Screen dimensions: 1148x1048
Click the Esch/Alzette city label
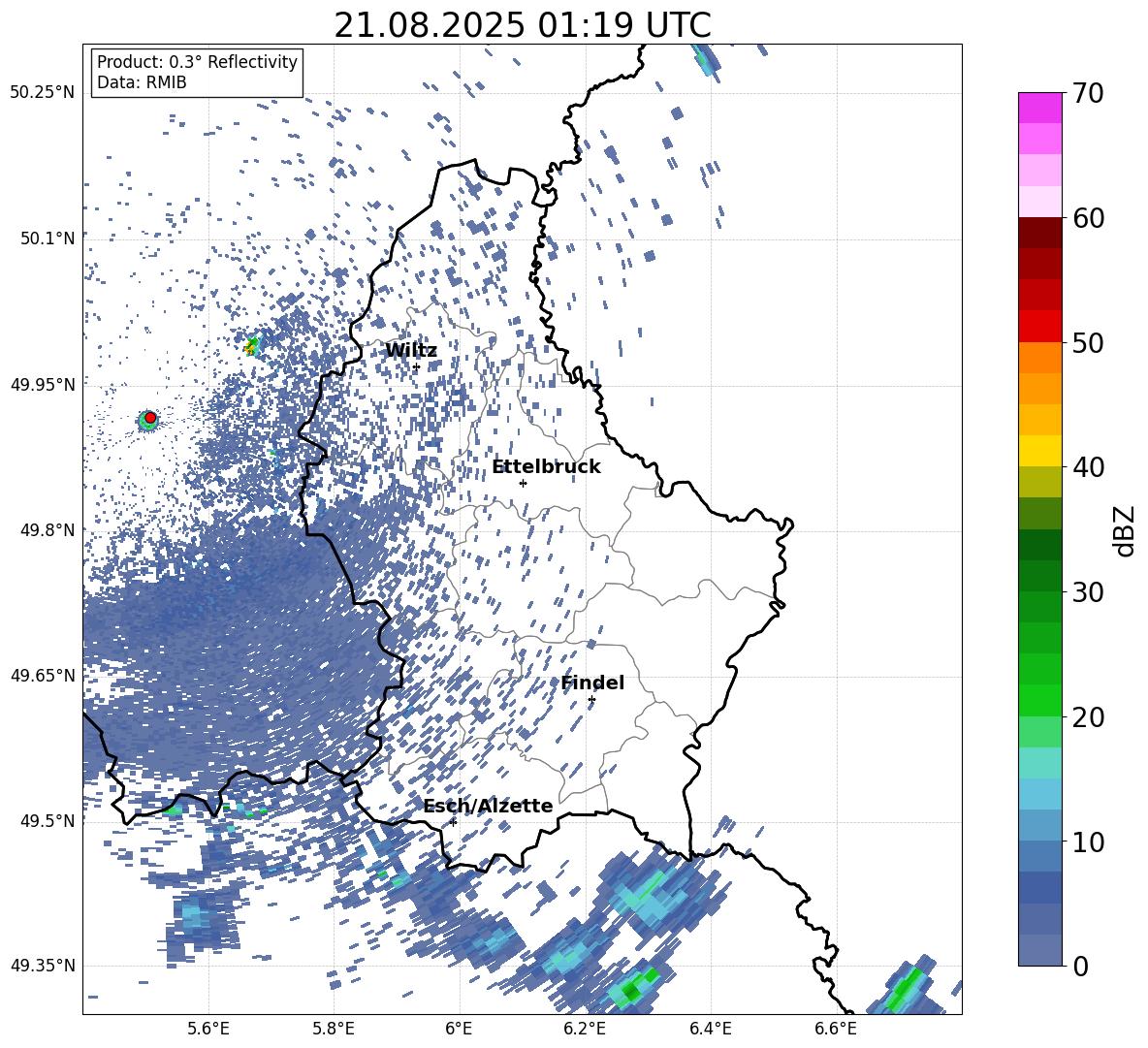[489, 806]
